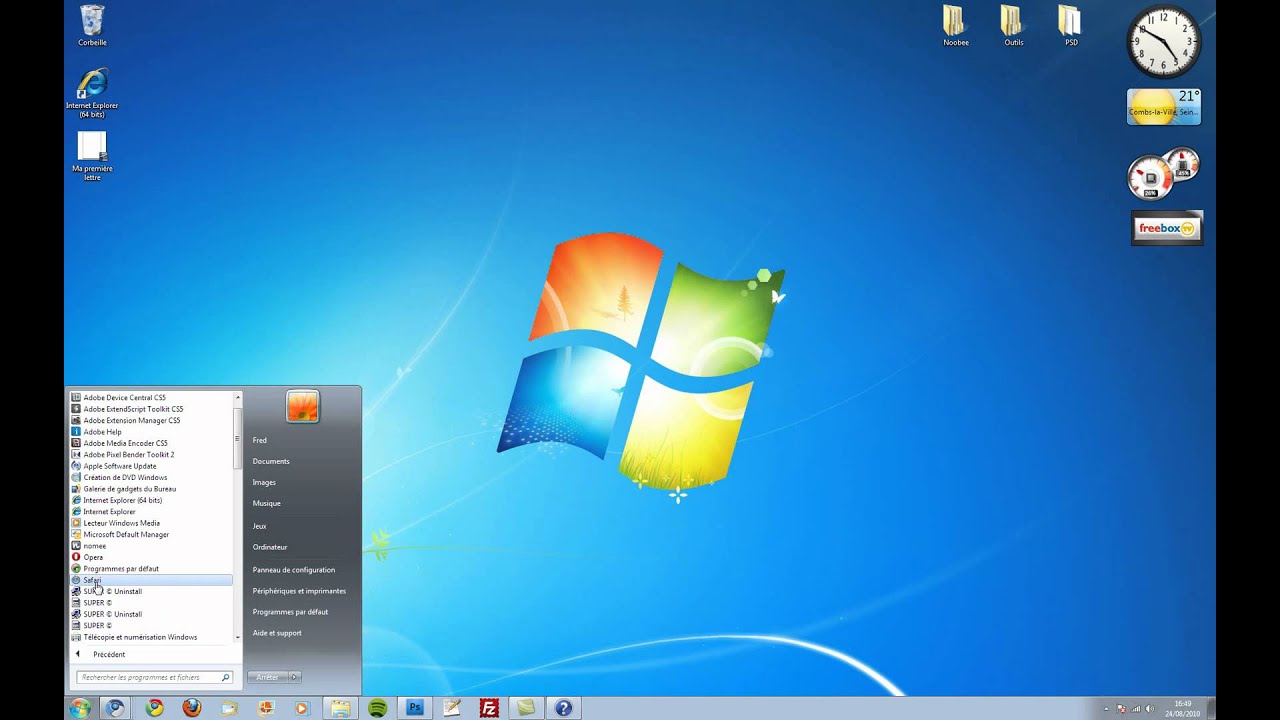Image resolution: width=1280 pixels, height=720 pixels.
Task: Open FileZilla from the taskbar
Action: tap(489, 708)
